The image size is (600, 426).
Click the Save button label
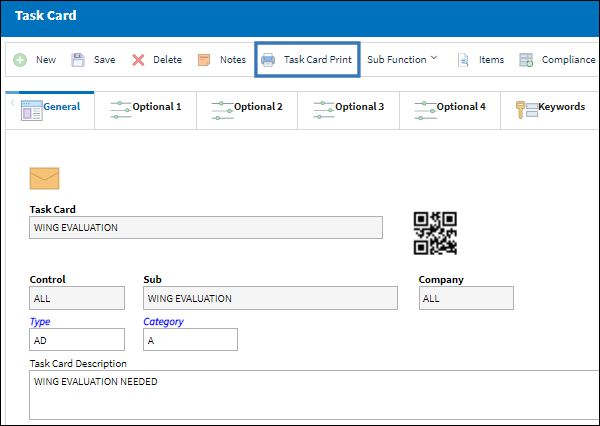[104, 60]
